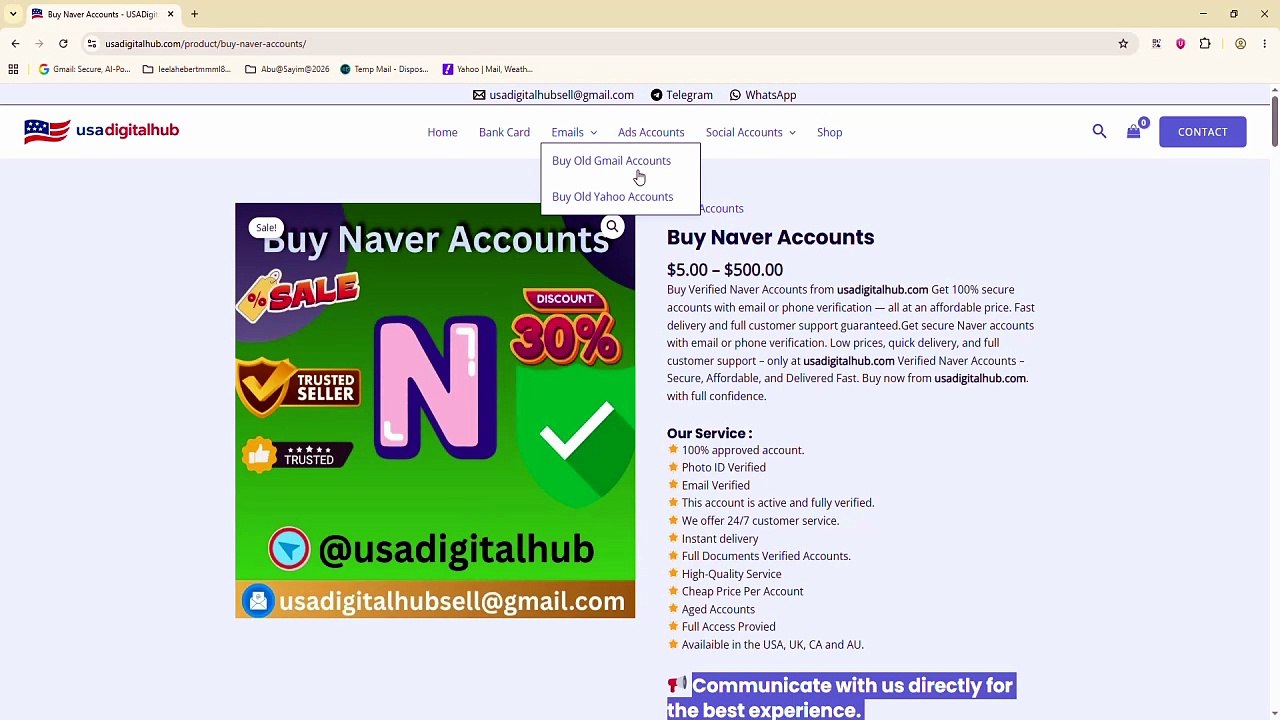Open the Bank Card page

504,132
